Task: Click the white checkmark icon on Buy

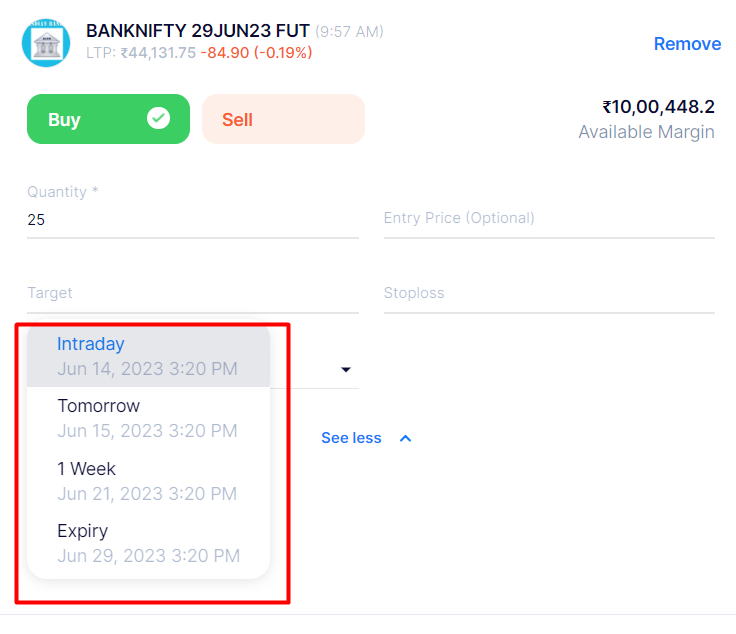Action: pyautogui.click(x=158, y=119)
